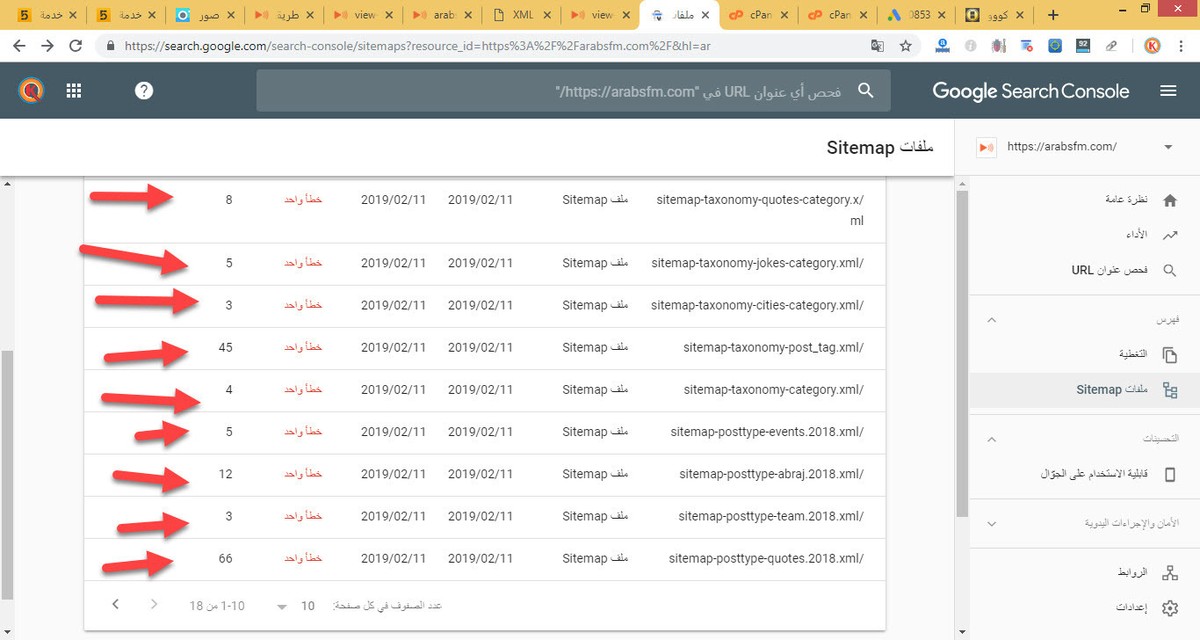Click the URL inspection magnifier icon in sidebar
Image resolution: width=1200 pixels, height=640 pixels.
click(x=1170, y=270)
